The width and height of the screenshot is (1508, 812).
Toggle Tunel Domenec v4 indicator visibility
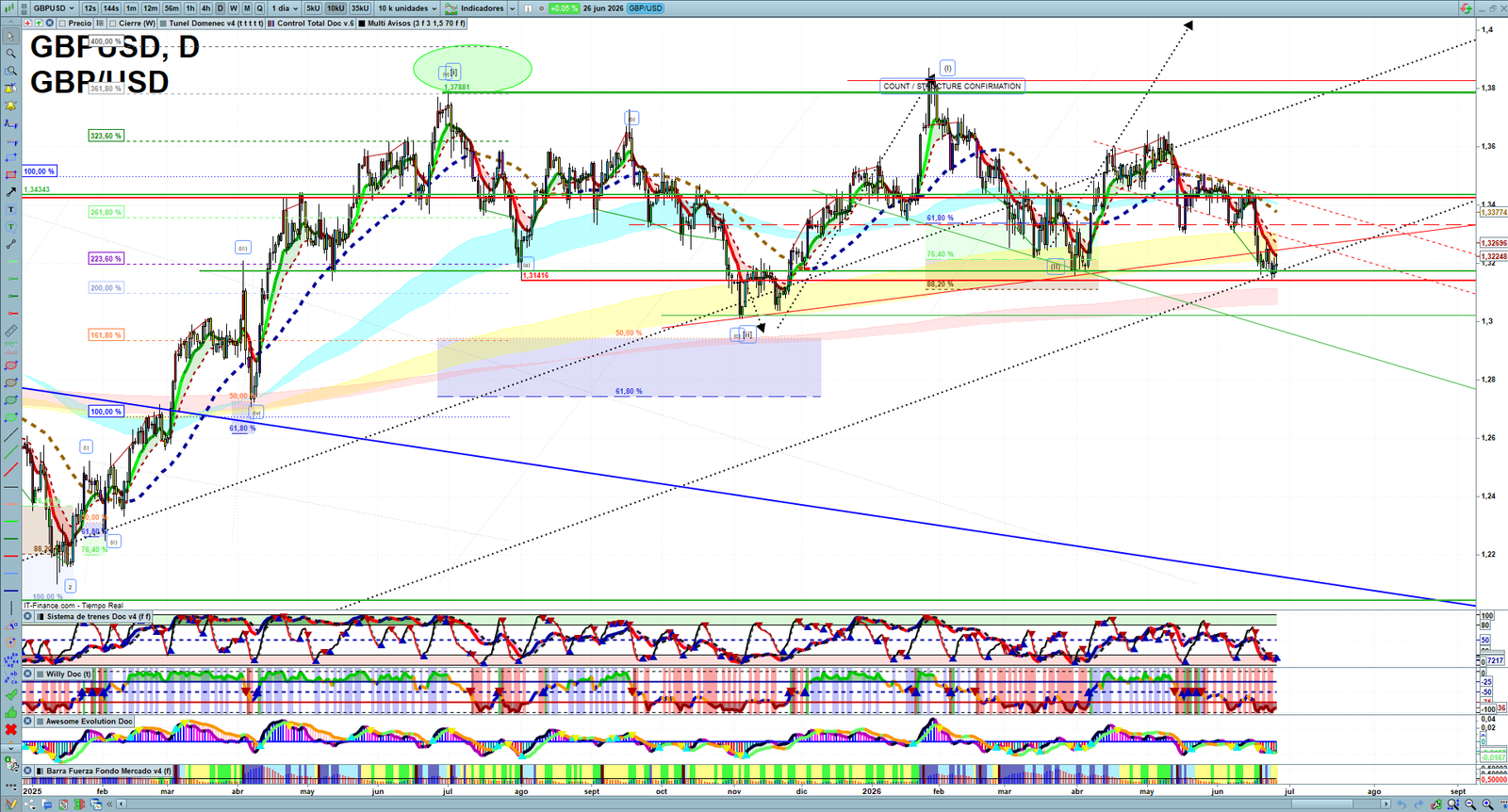163,24
